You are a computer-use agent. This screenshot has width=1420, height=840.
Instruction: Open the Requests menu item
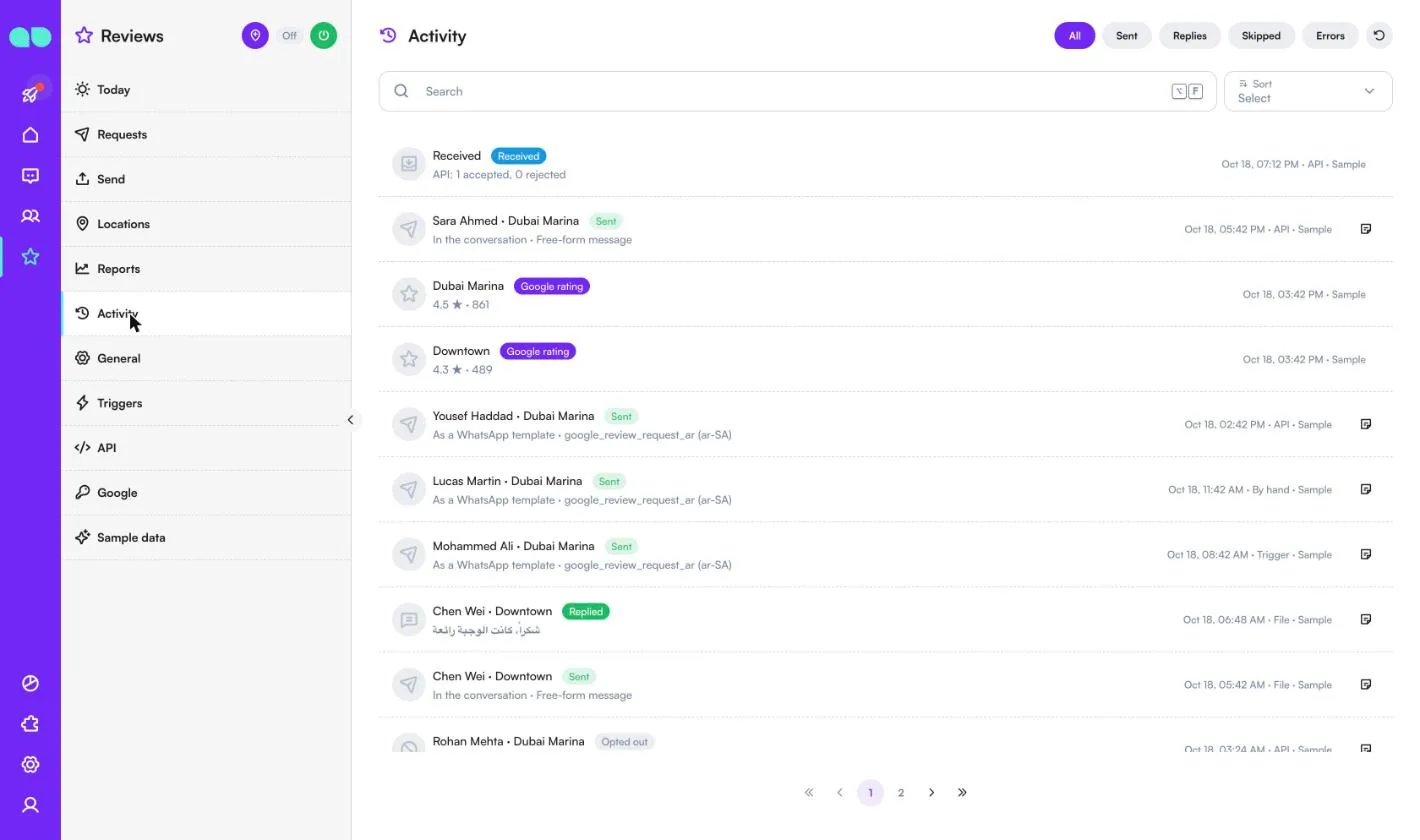pyautogui.click(x=206, y=135)
